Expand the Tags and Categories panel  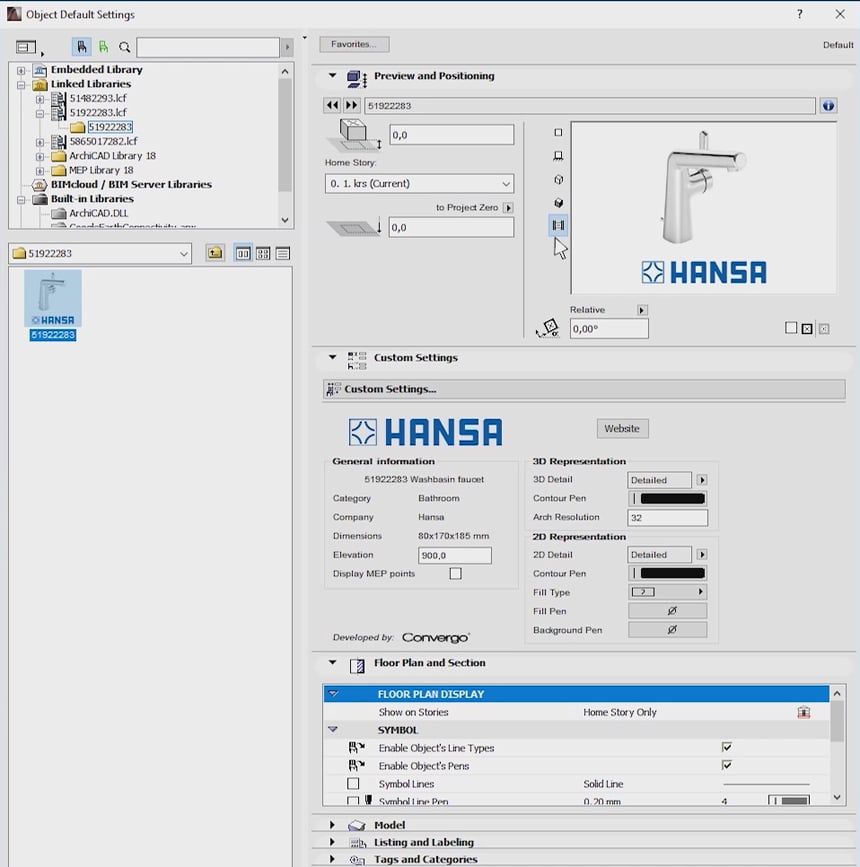pyautogui.click(x=332, y=859)
